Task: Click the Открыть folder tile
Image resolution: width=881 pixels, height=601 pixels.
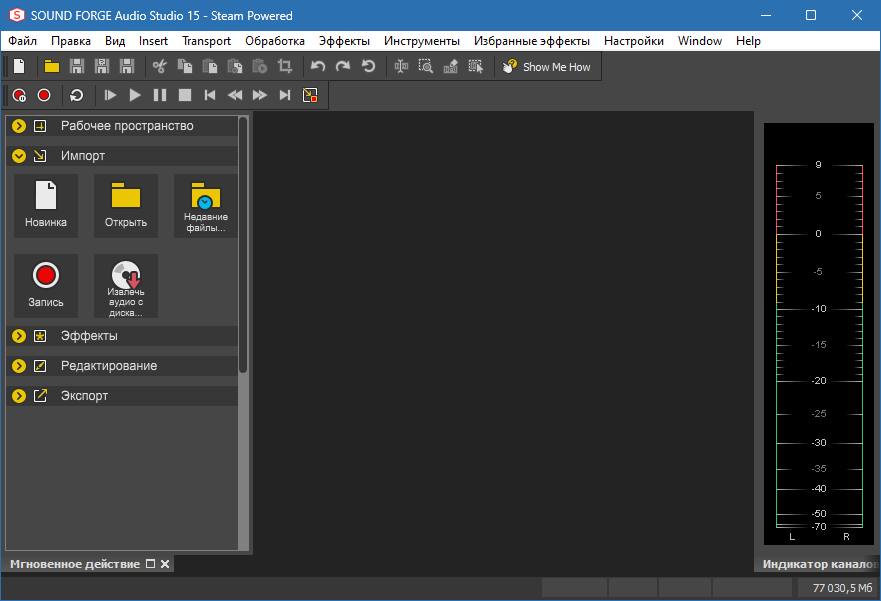Action: (126, 206)
